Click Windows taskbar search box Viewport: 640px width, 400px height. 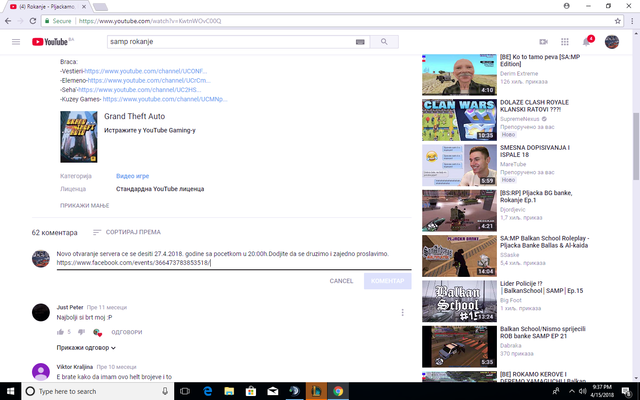point(98,391)
